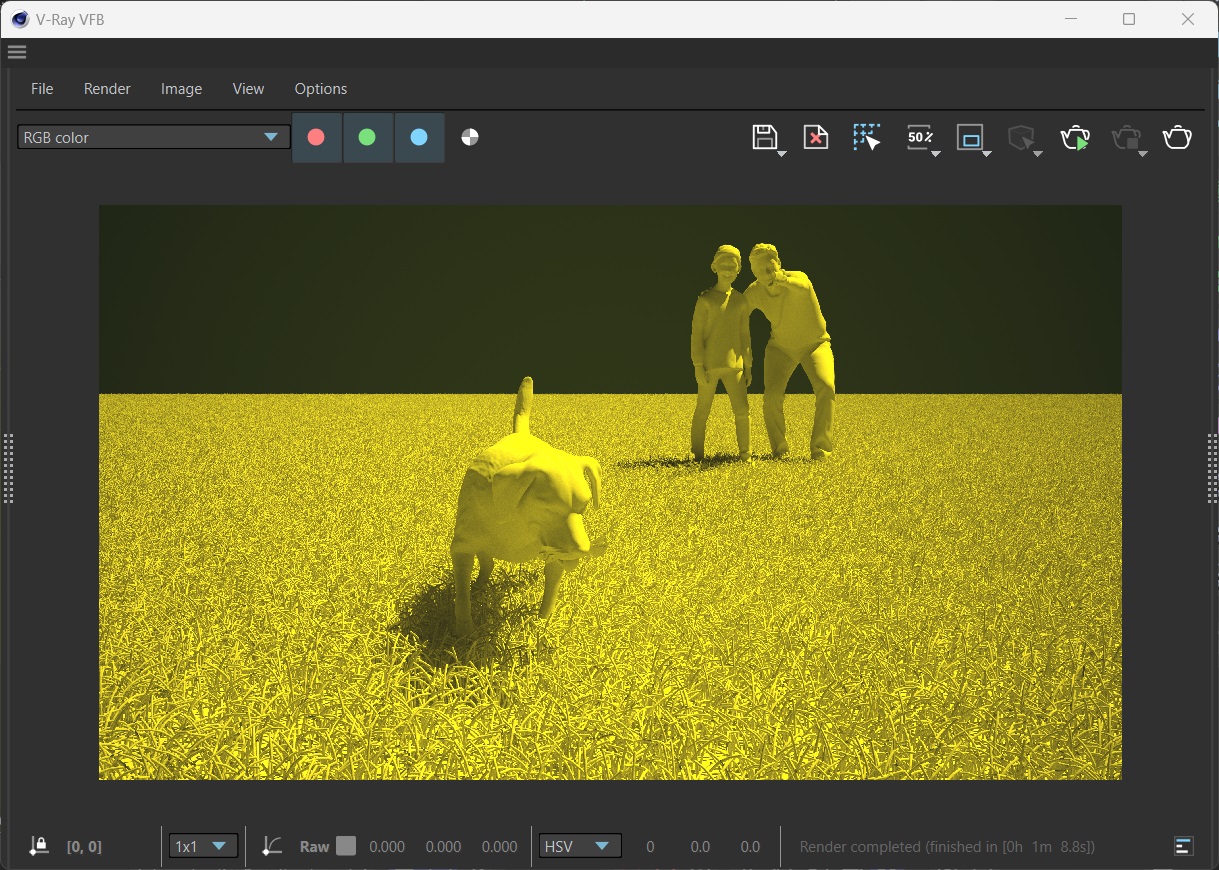Image resolution: width=1219 pixels, height=870 pixels.
Task: Click the plain teapot render icon
Action: click(1177, 138)
